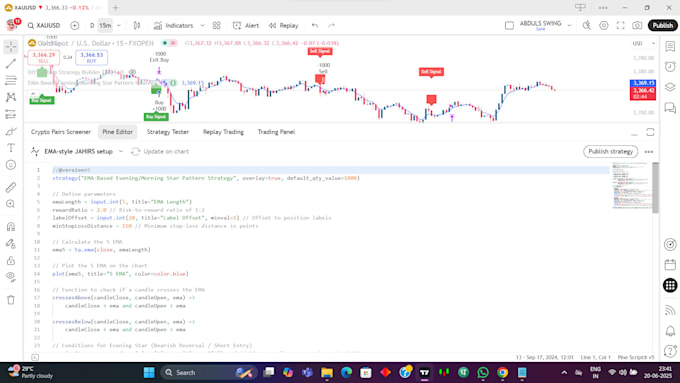Undo last chart action
680x383 pixels.
pos(315,26)
